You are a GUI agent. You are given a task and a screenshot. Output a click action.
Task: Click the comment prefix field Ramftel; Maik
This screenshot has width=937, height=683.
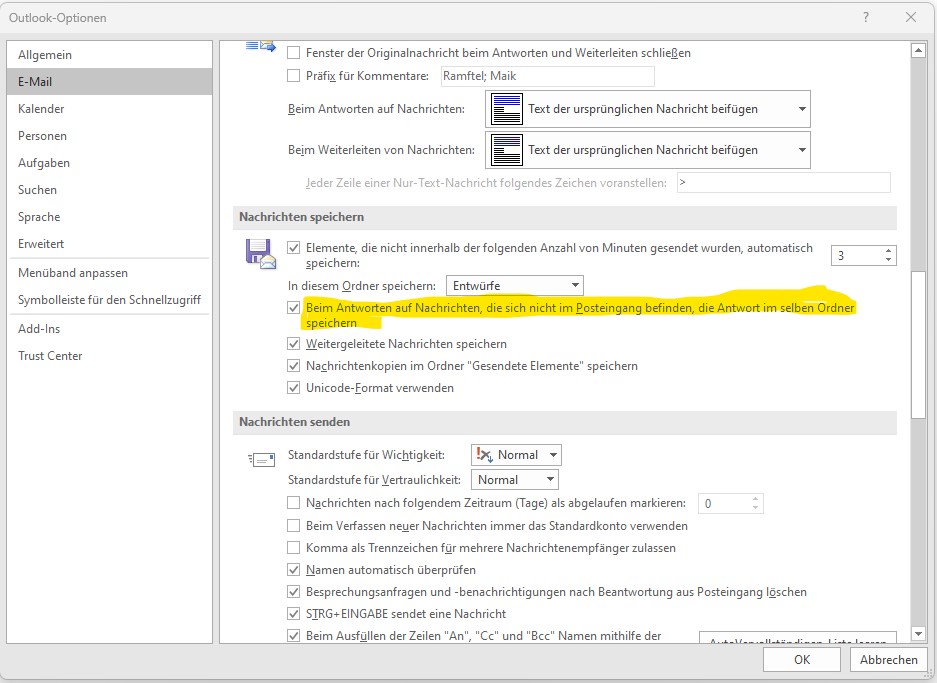pyautogui.click(x=547, y=76)
